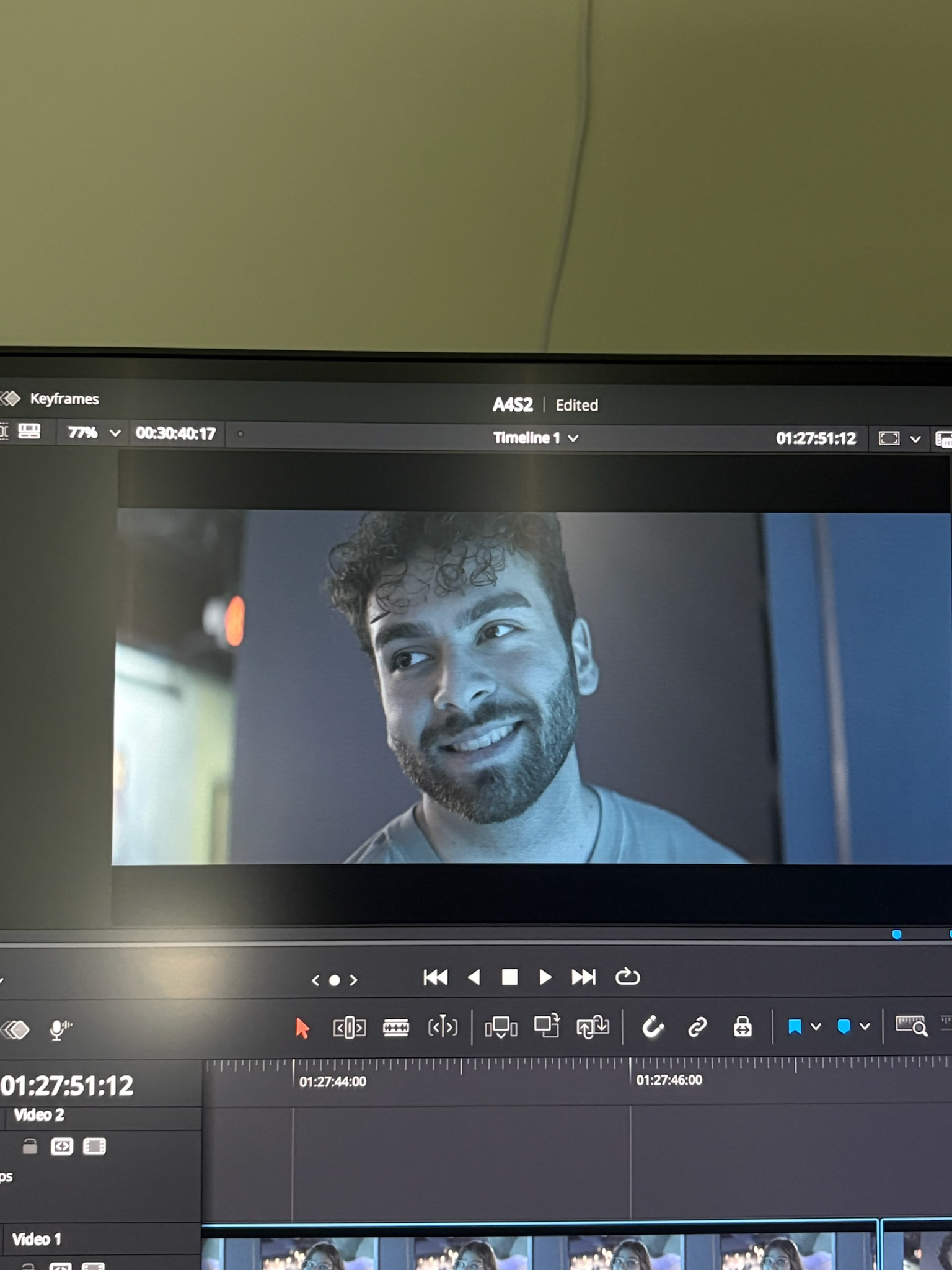Screen dimensions: 952x1270
Task: Click the timeline zoom search icon
Action: click(911, 1026)
